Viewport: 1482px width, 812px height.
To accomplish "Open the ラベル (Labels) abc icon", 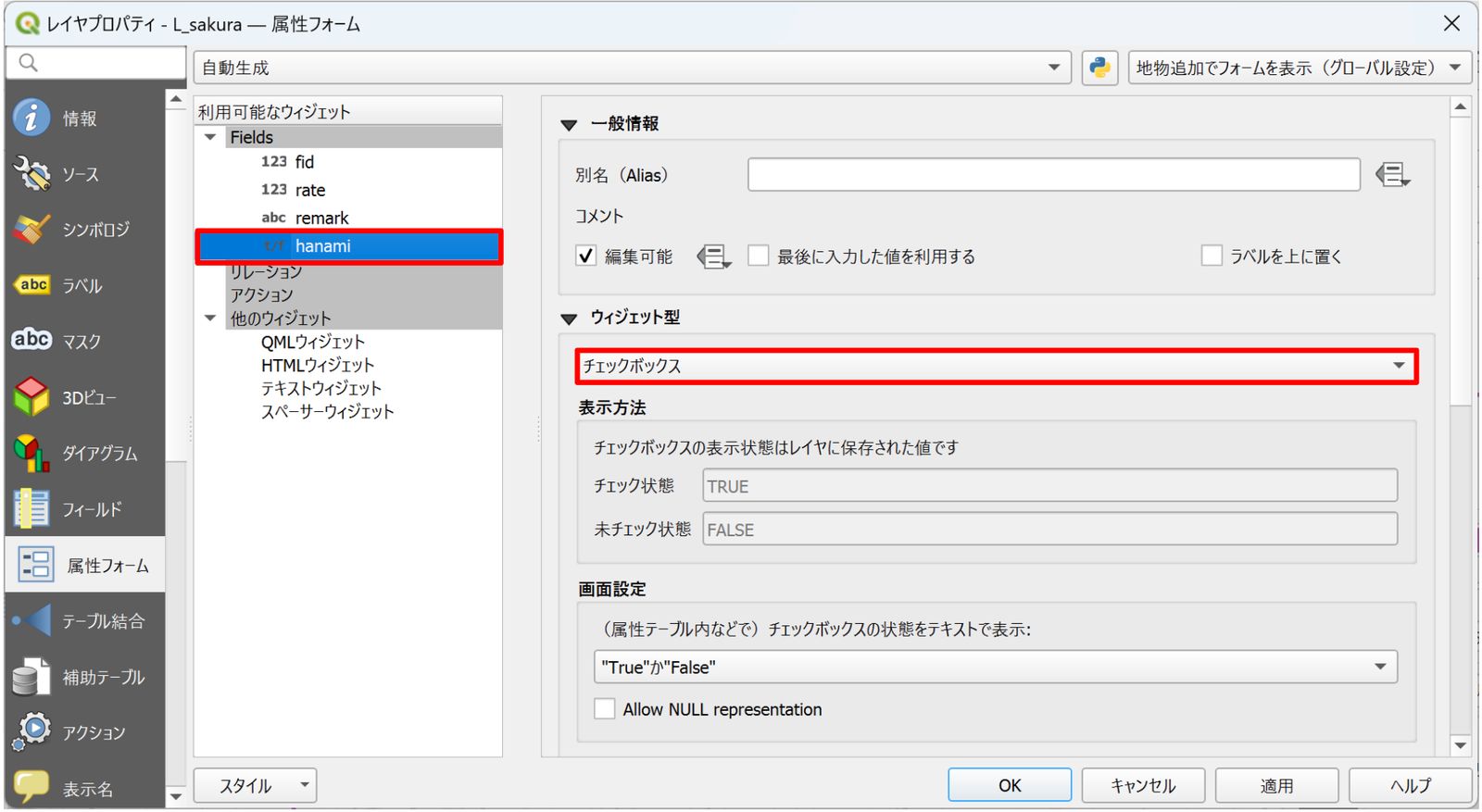I will 33,285.
